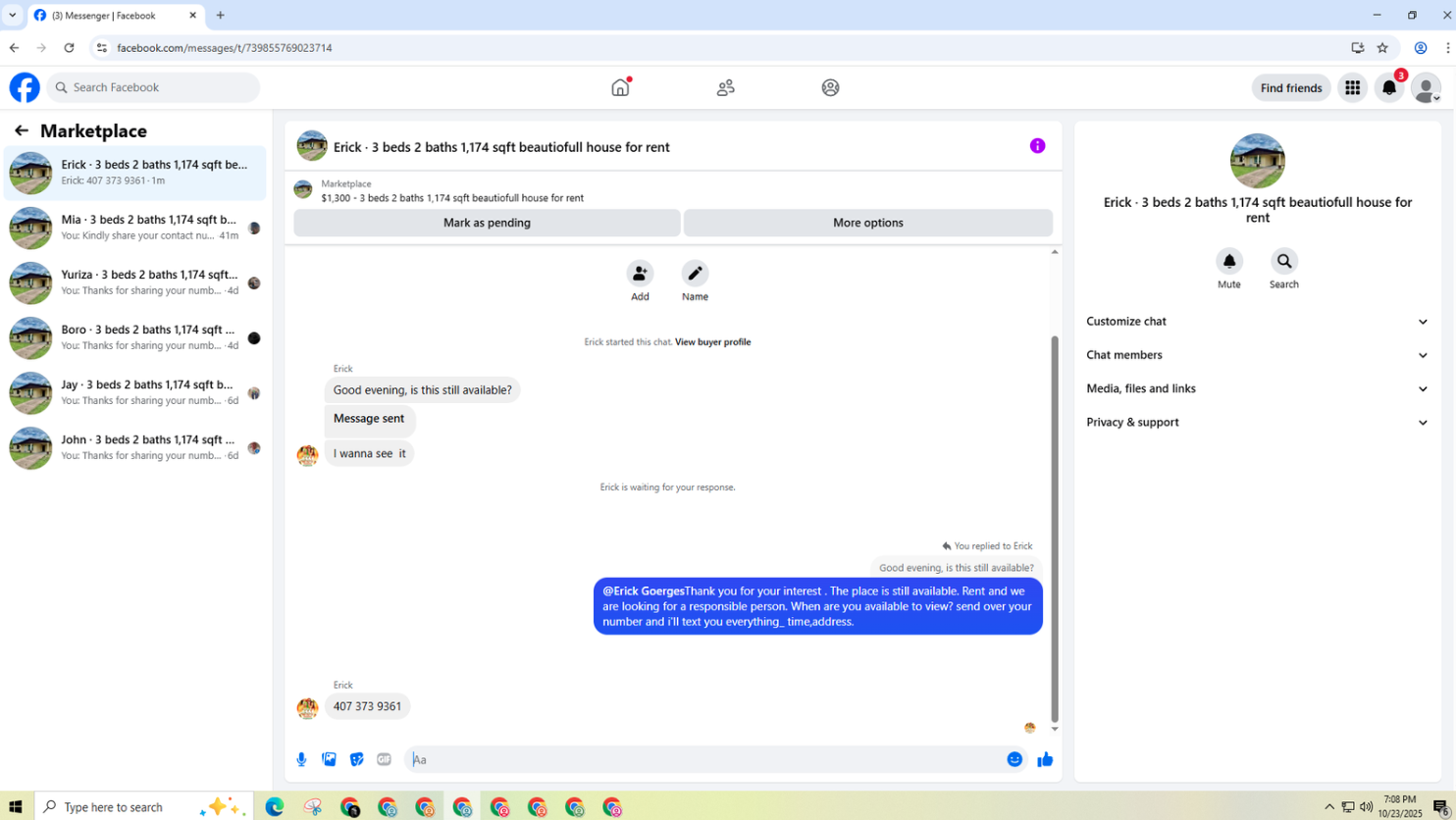The height and width of the screenshot is (820, 1456).
Task: Open View buyer profile link
Action: (x=712, y=342)
